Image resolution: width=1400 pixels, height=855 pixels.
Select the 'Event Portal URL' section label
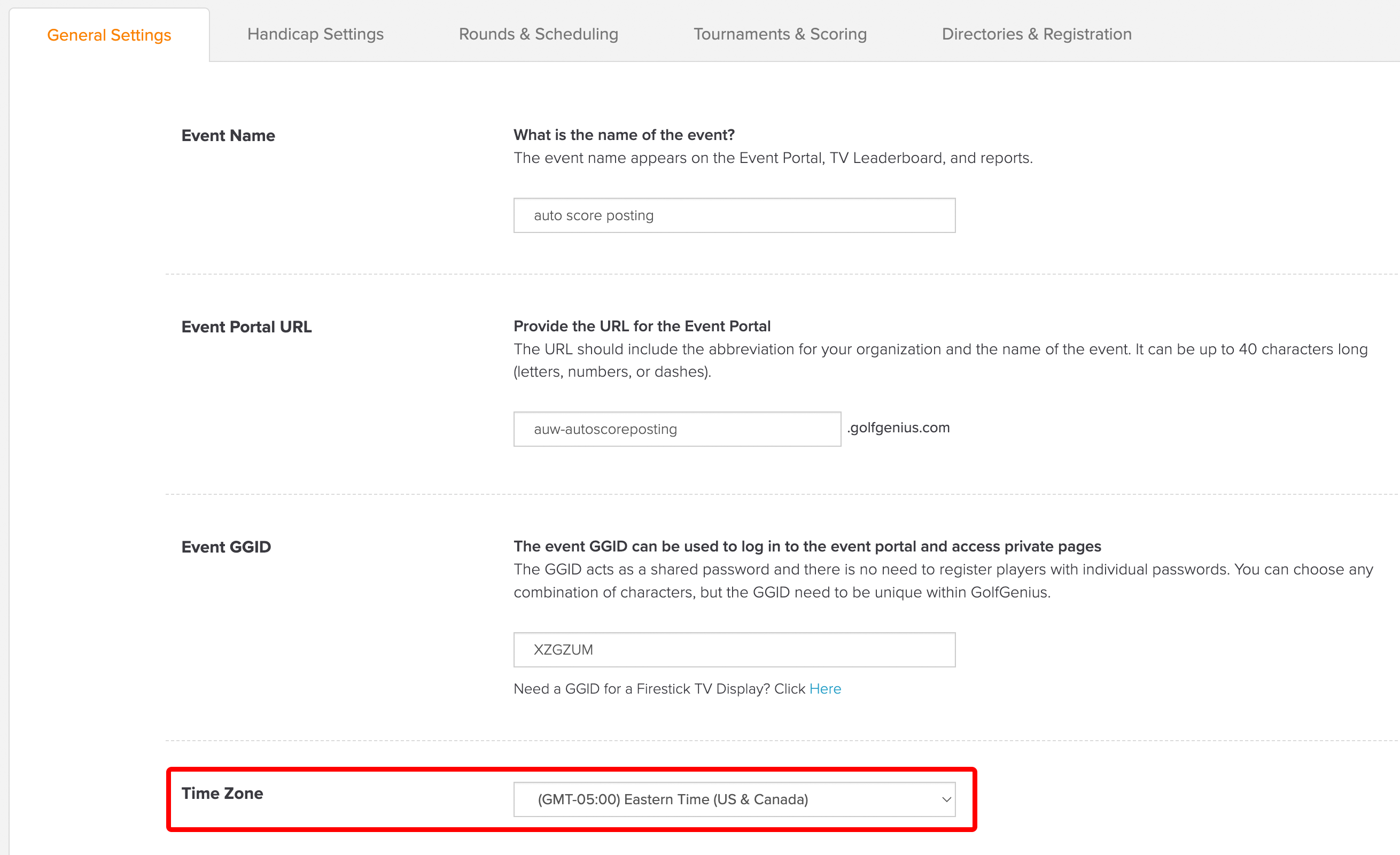pyautogui.click(x=246, y=327)
